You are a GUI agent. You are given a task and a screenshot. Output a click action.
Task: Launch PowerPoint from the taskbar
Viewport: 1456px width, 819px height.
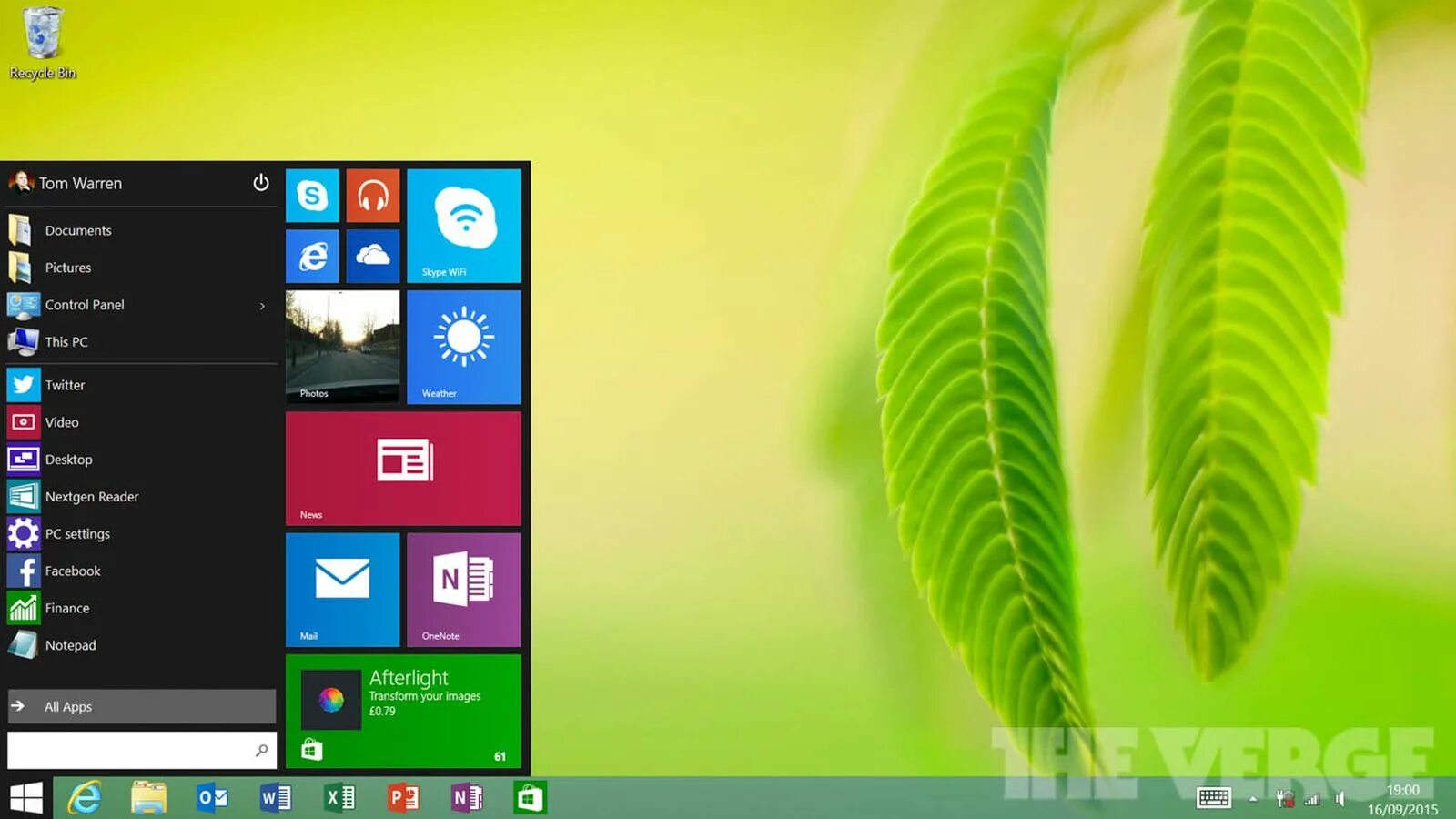point(403,798)
